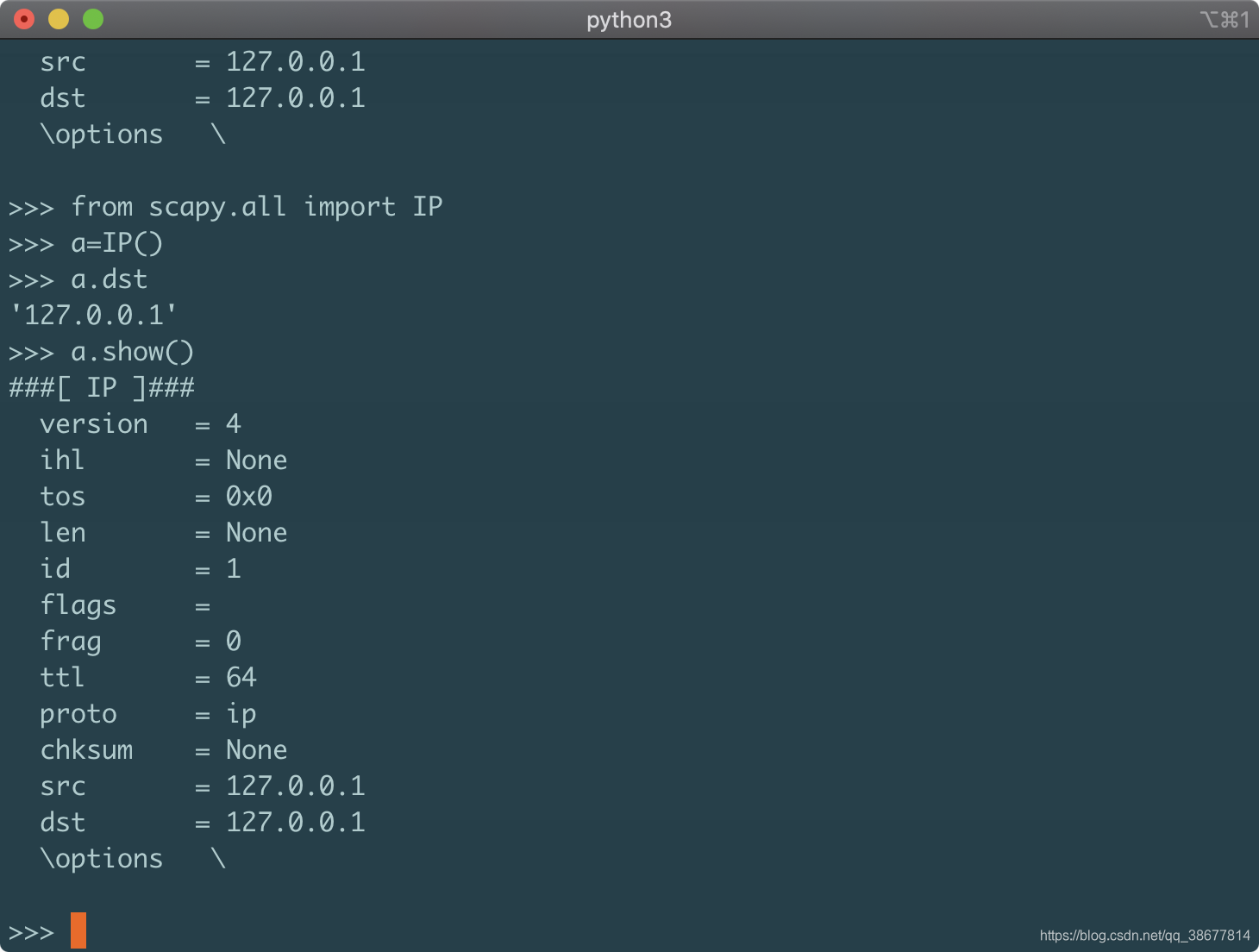Viewport: 1259px width, 952px height.
Task: Click the top '\options' line
Action: click(x=133, y=135)
